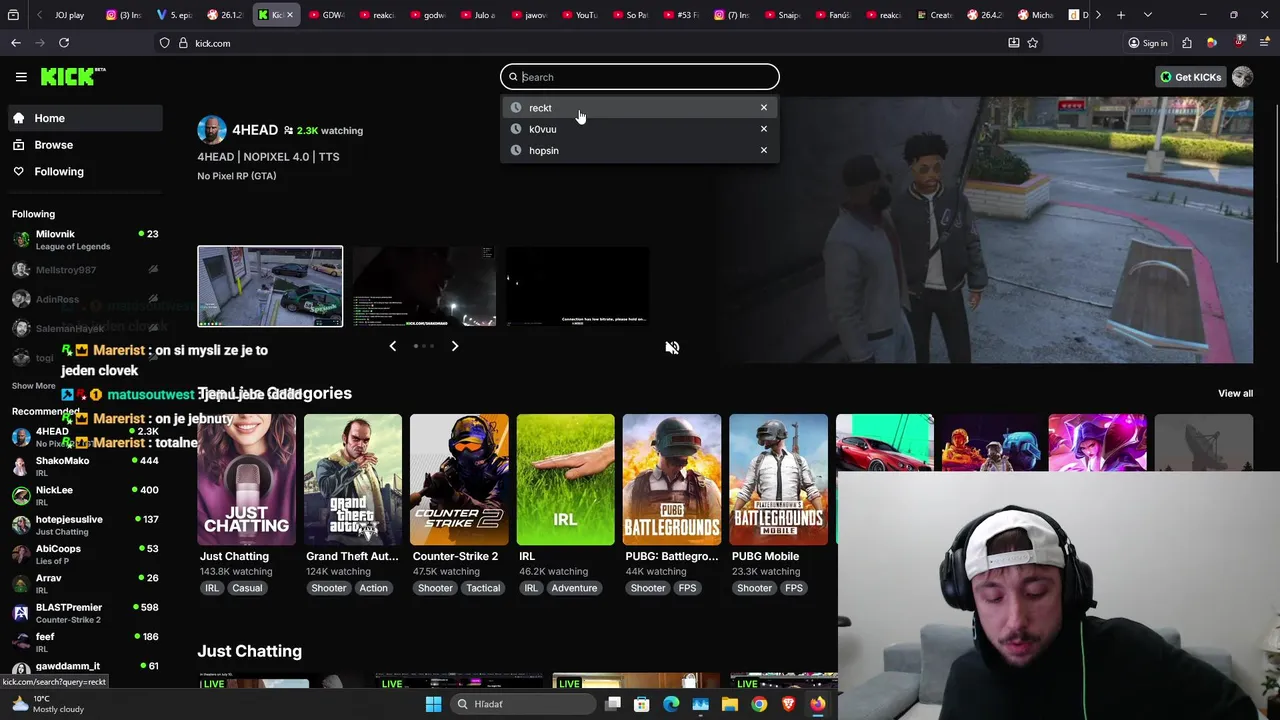
Task: Open Firefox Sign in account button
Action: coord(1148,43)
